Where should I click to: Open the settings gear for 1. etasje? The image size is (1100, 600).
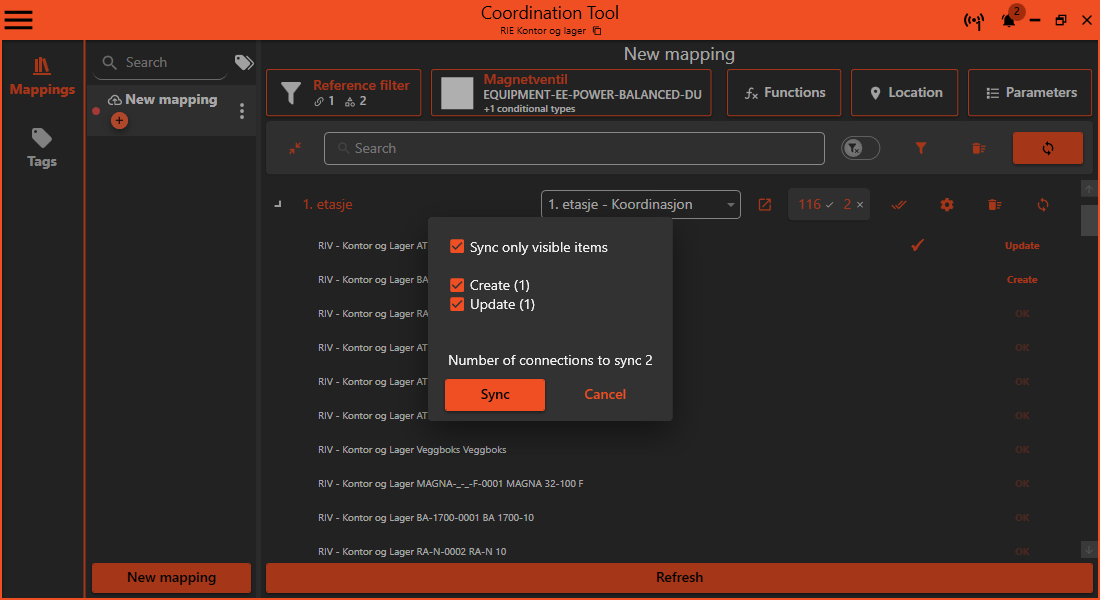(x=946, y=204)
